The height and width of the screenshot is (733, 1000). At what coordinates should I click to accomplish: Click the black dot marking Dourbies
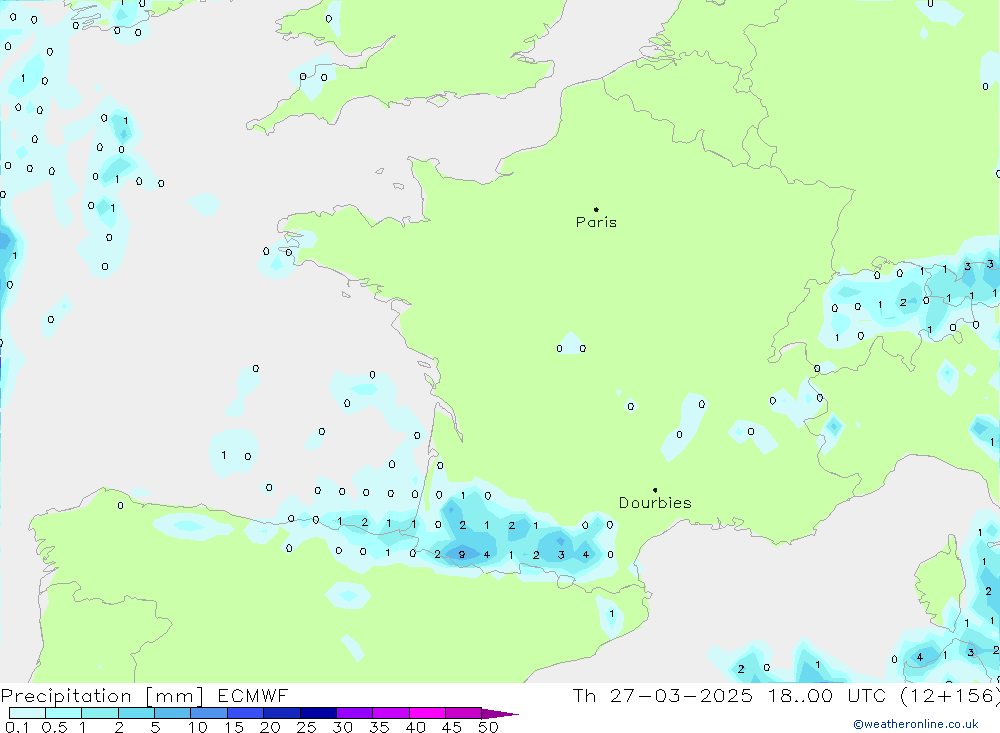655,490
